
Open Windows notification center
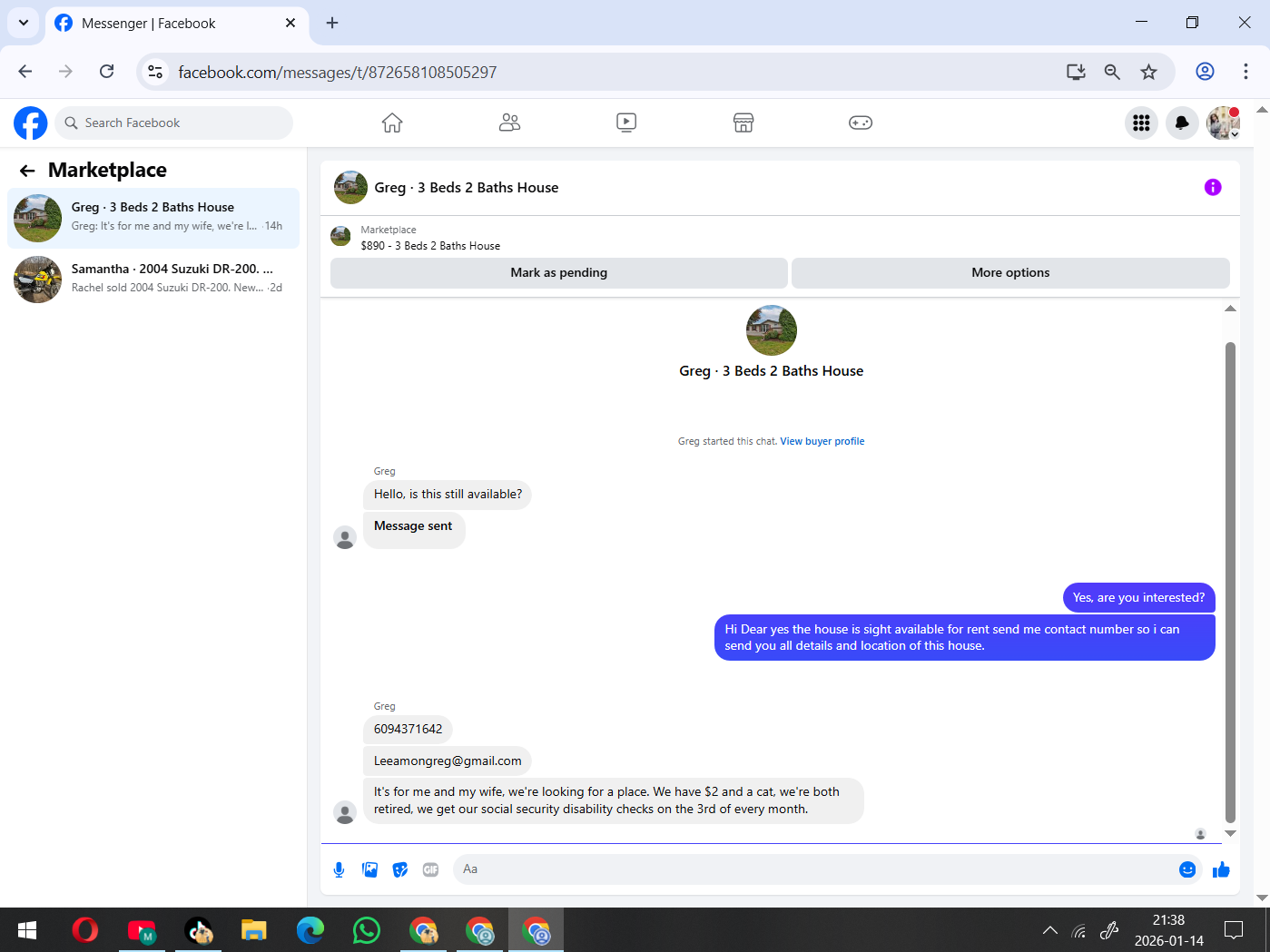tap(1234, 930)
